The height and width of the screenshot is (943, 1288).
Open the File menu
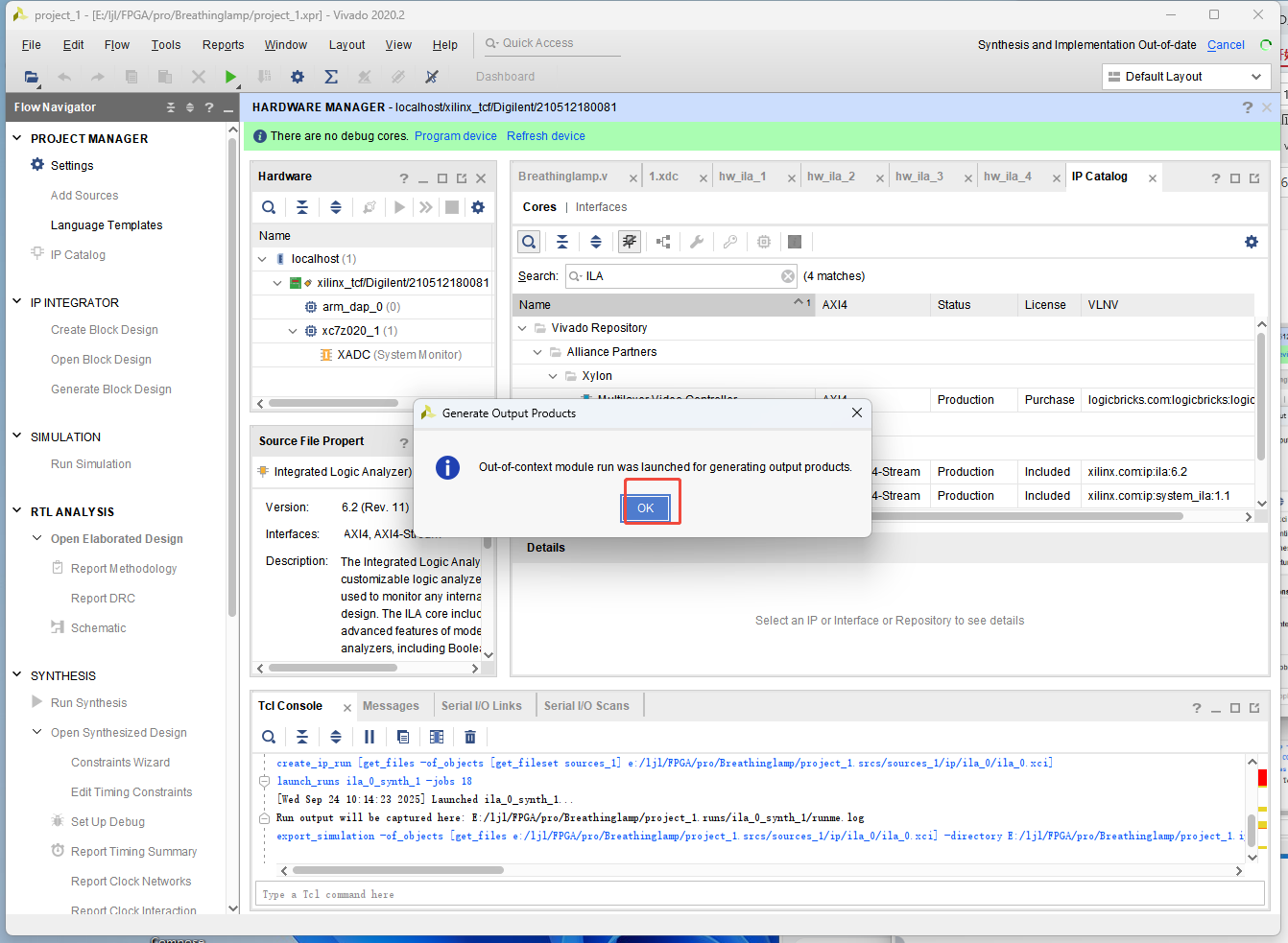pyautogui.click(x=32, y=45)
